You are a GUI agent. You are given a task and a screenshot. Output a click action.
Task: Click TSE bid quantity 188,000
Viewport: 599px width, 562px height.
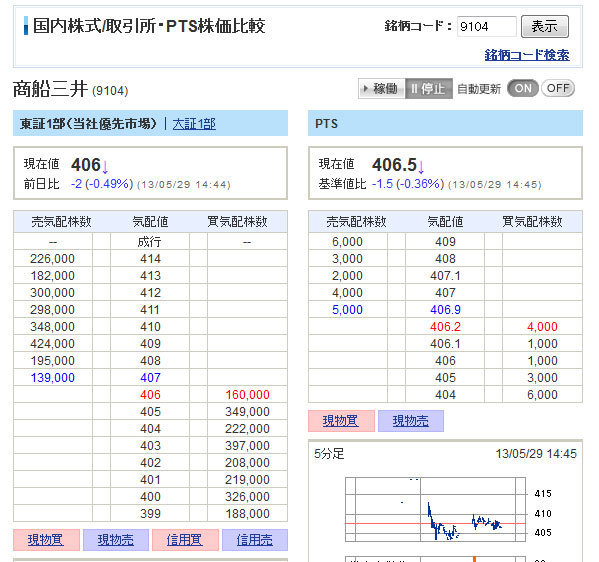coord(248,513)
